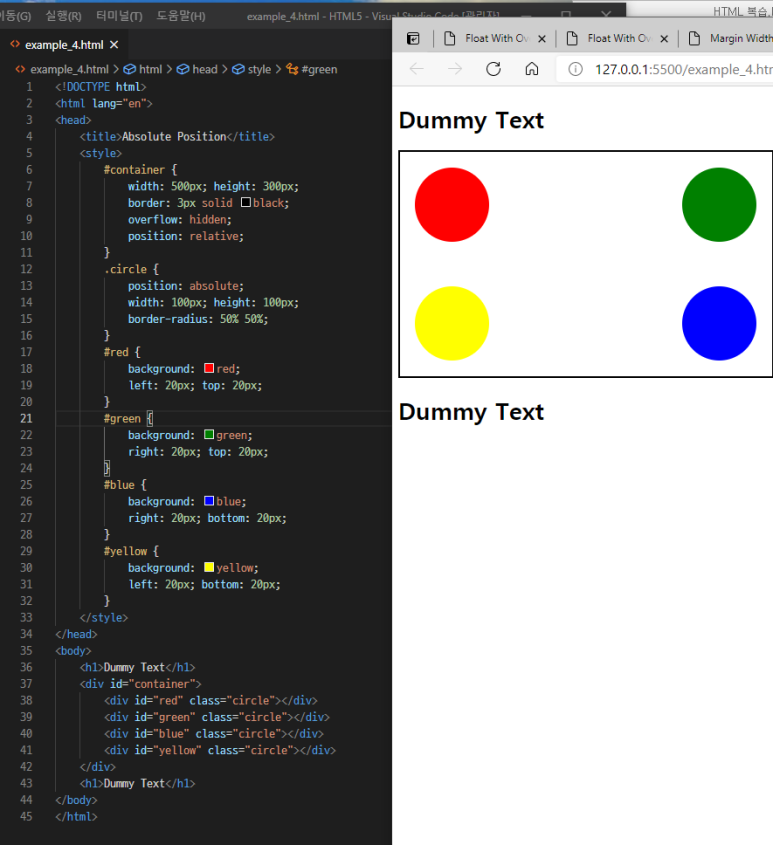Click the site information icon in address bar

point(575,70)
